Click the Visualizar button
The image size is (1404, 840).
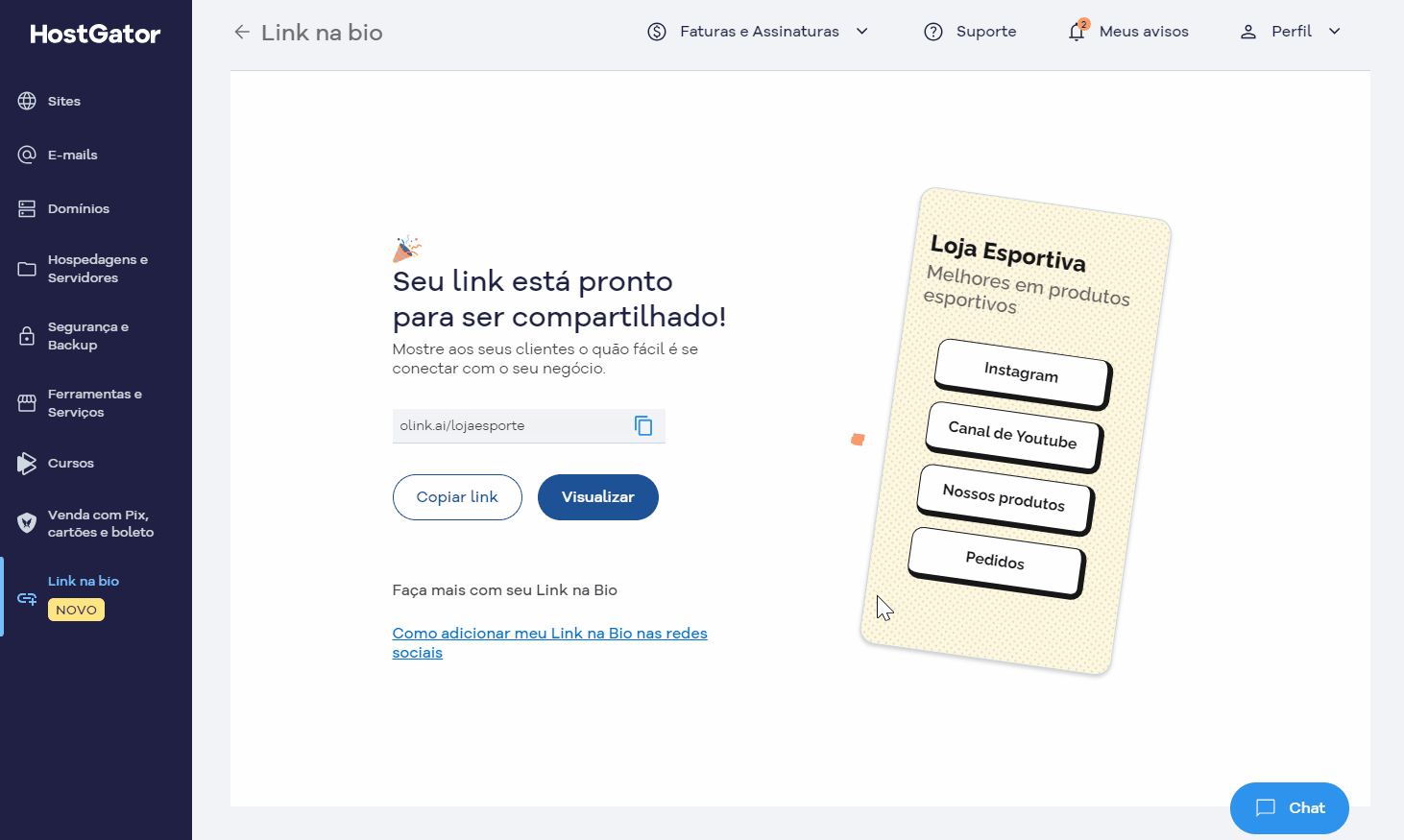coord(598,497)
